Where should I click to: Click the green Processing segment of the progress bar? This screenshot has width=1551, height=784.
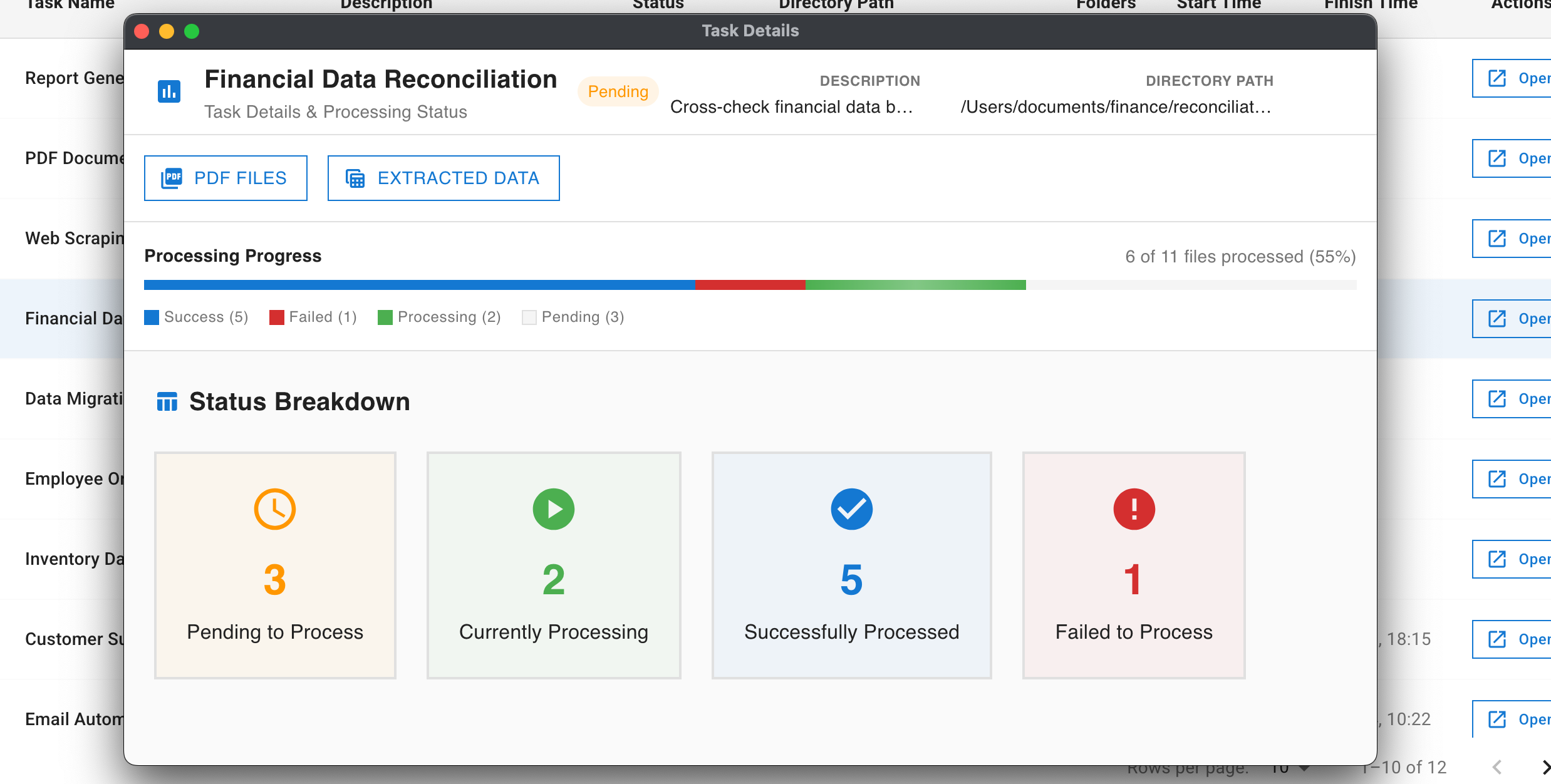click(x=916, y=285)
